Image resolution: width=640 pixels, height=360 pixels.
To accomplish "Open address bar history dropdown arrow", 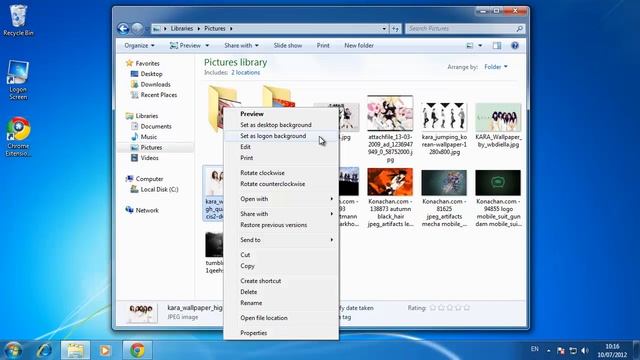I will 384,29.
